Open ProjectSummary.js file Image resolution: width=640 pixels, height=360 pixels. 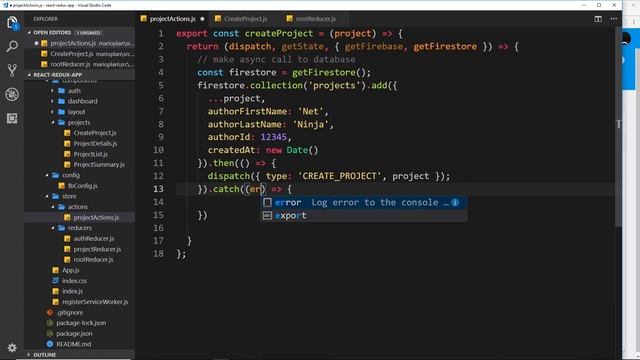[99, 164]
